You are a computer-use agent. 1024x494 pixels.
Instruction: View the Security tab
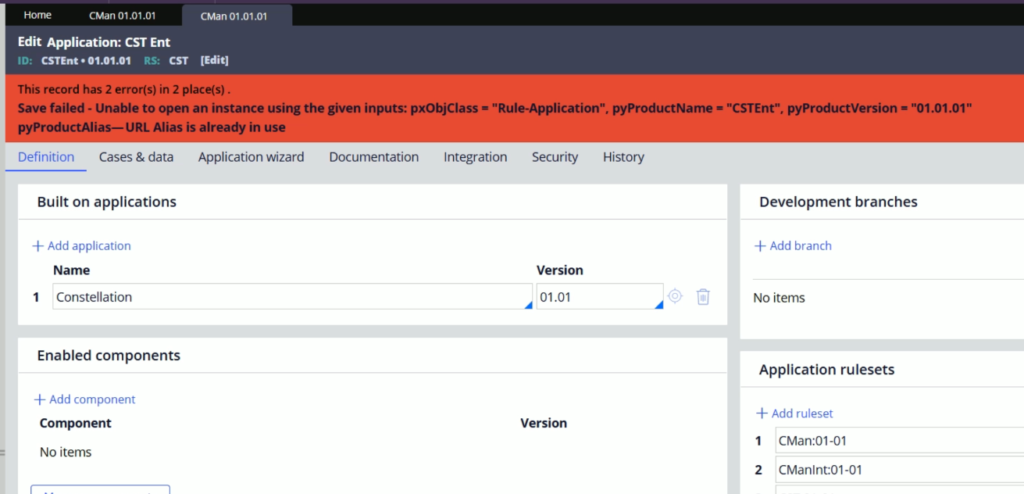(554, 157)
